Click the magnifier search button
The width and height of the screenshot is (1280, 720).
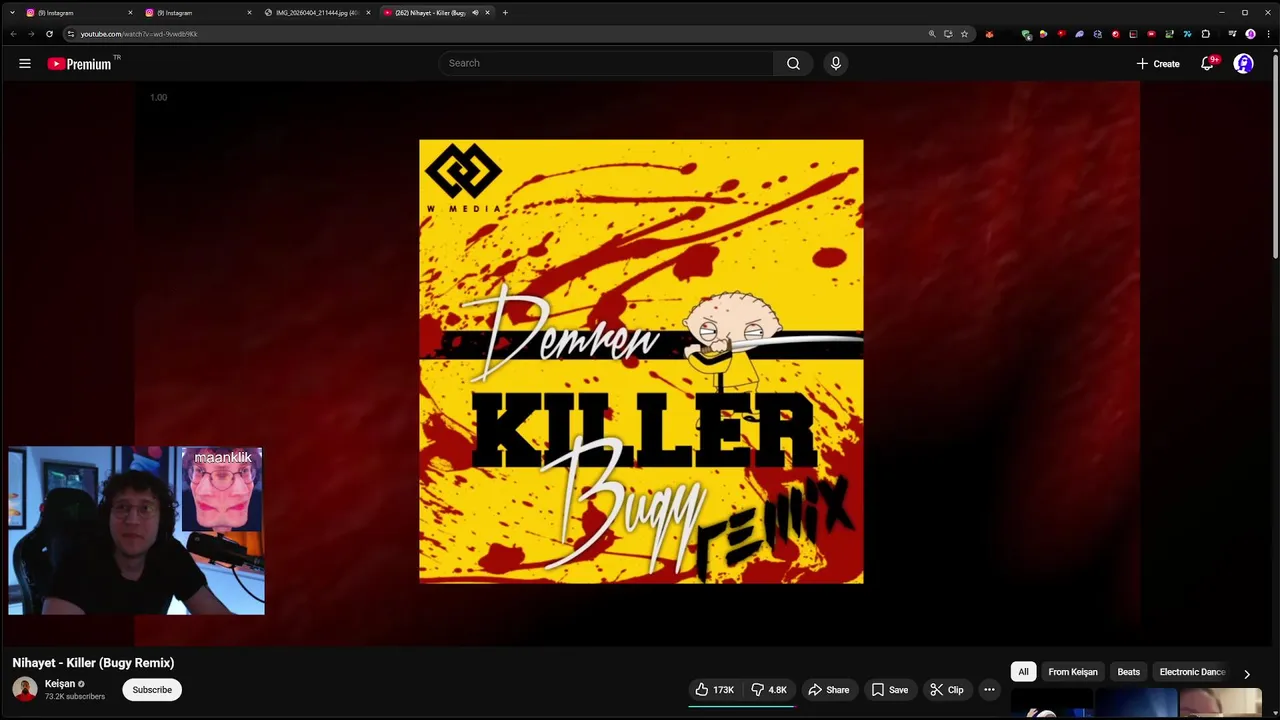[x=793, y=63]
